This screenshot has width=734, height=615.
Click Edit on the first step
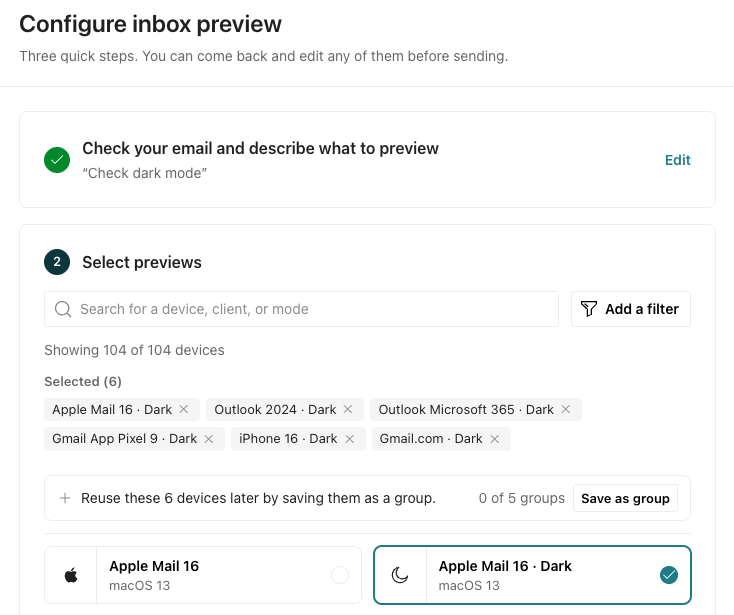click(x=677, y=160)
